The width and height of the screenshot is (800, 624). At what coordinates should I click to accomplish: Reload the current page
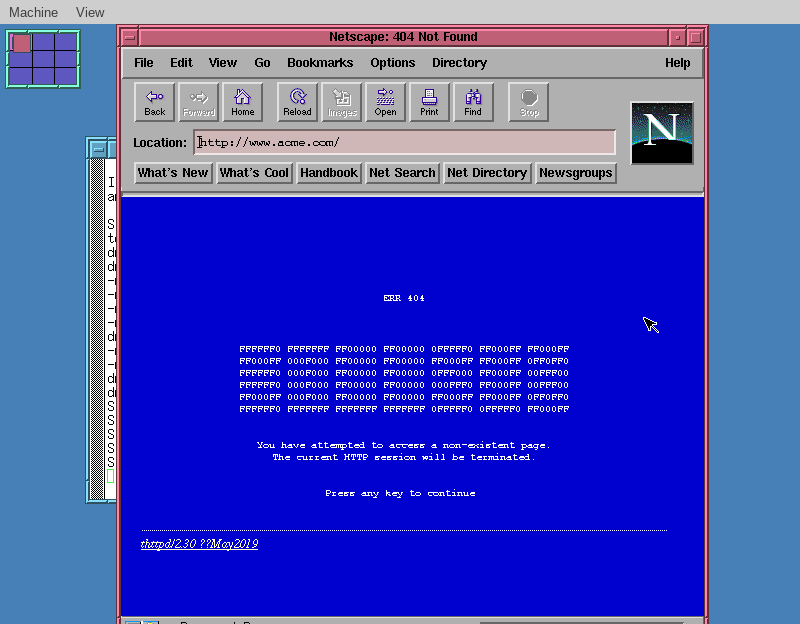point(297,102)
